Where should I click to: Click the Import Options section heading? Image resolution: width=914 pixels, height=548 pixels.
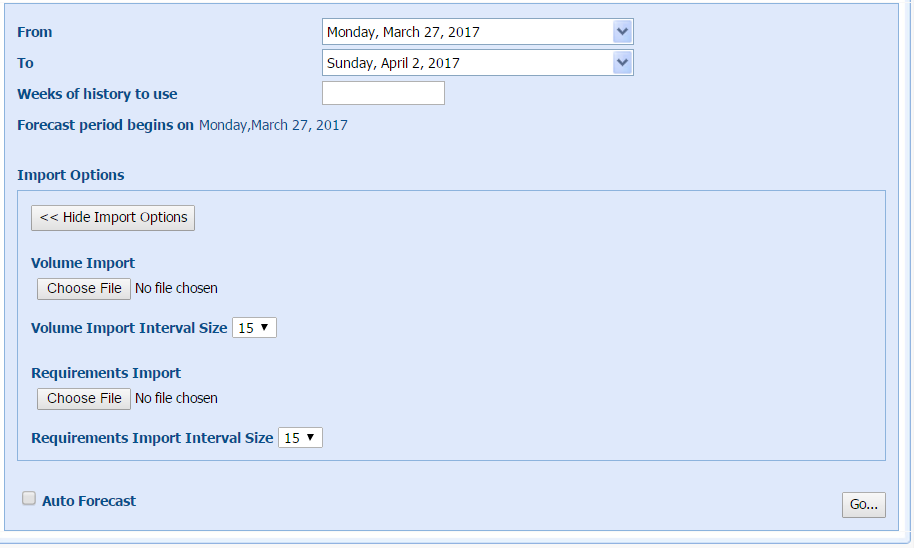[71, 175]
